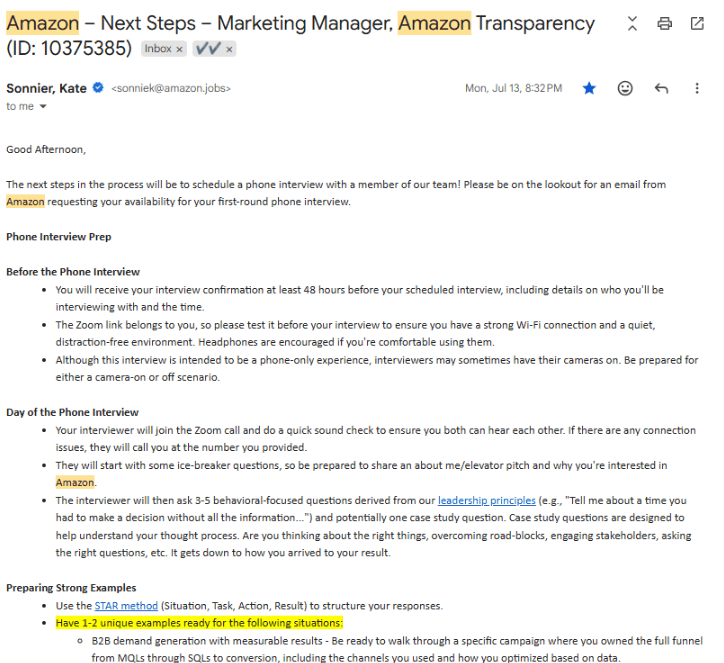Click the verified sender badge icon

click(x=98, y=87)
